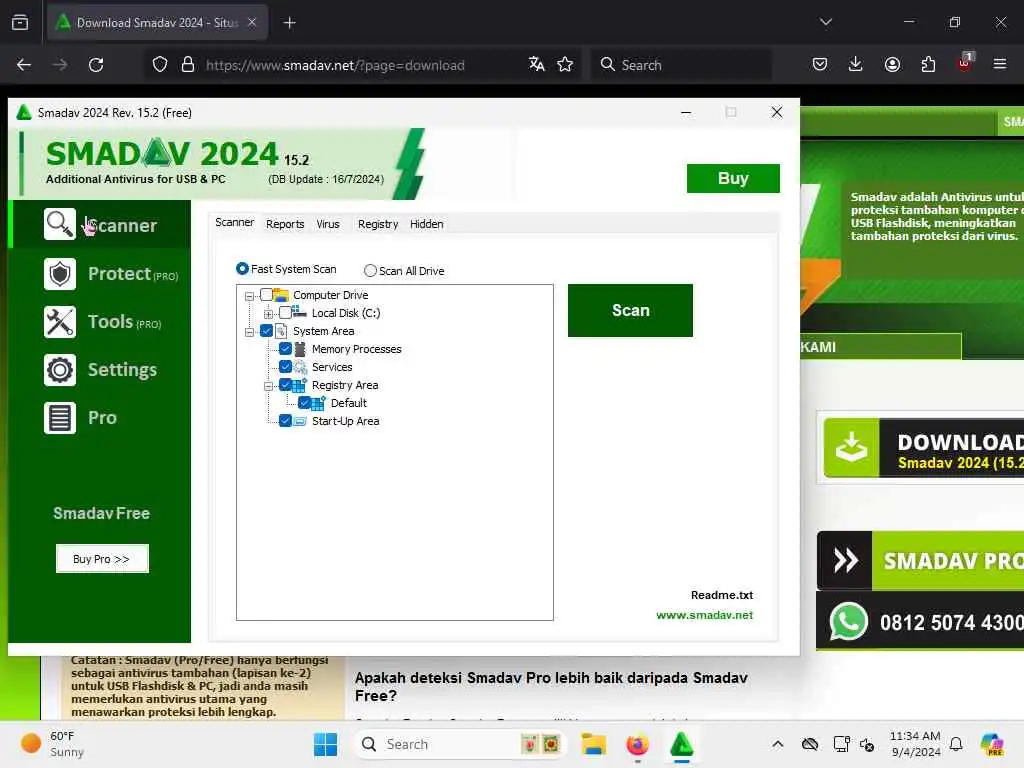Select the Scan All Drive radio button

point(370,270)
